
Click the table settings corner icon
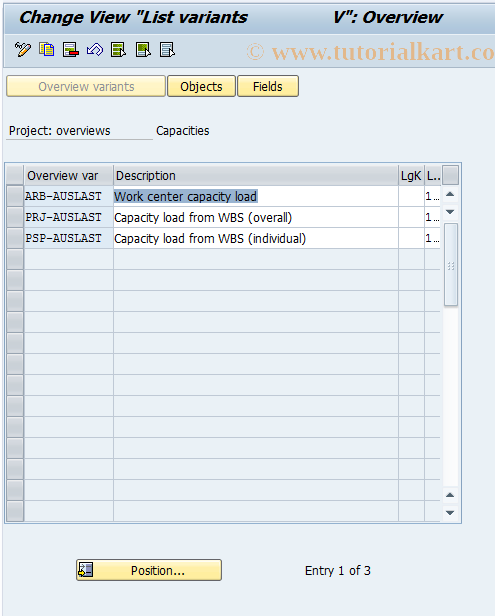click(450, 175)
